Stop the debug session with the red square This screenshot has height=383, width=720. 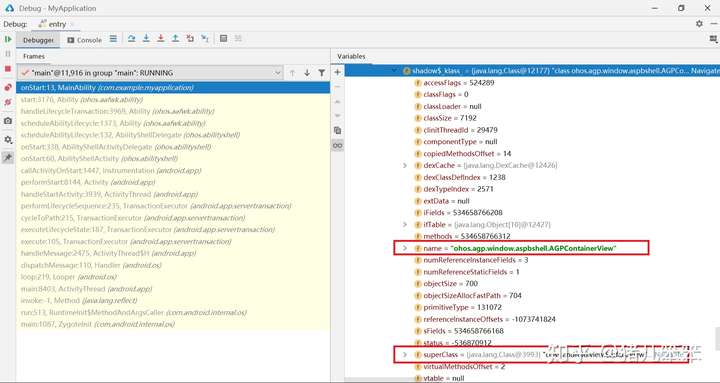8,69
